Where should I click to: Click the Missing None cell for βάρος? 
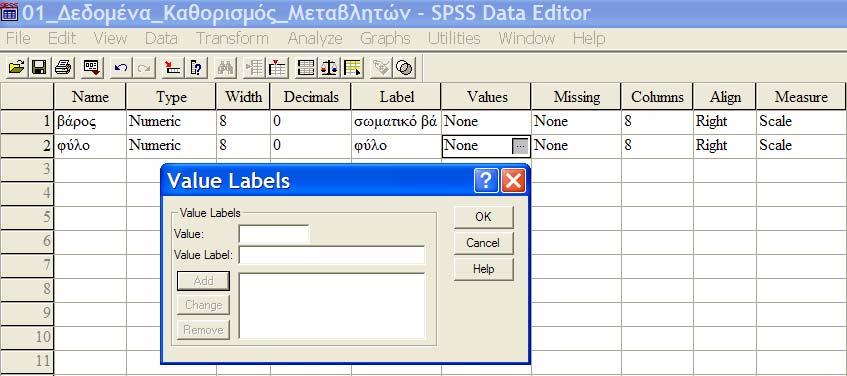(576, 122)
